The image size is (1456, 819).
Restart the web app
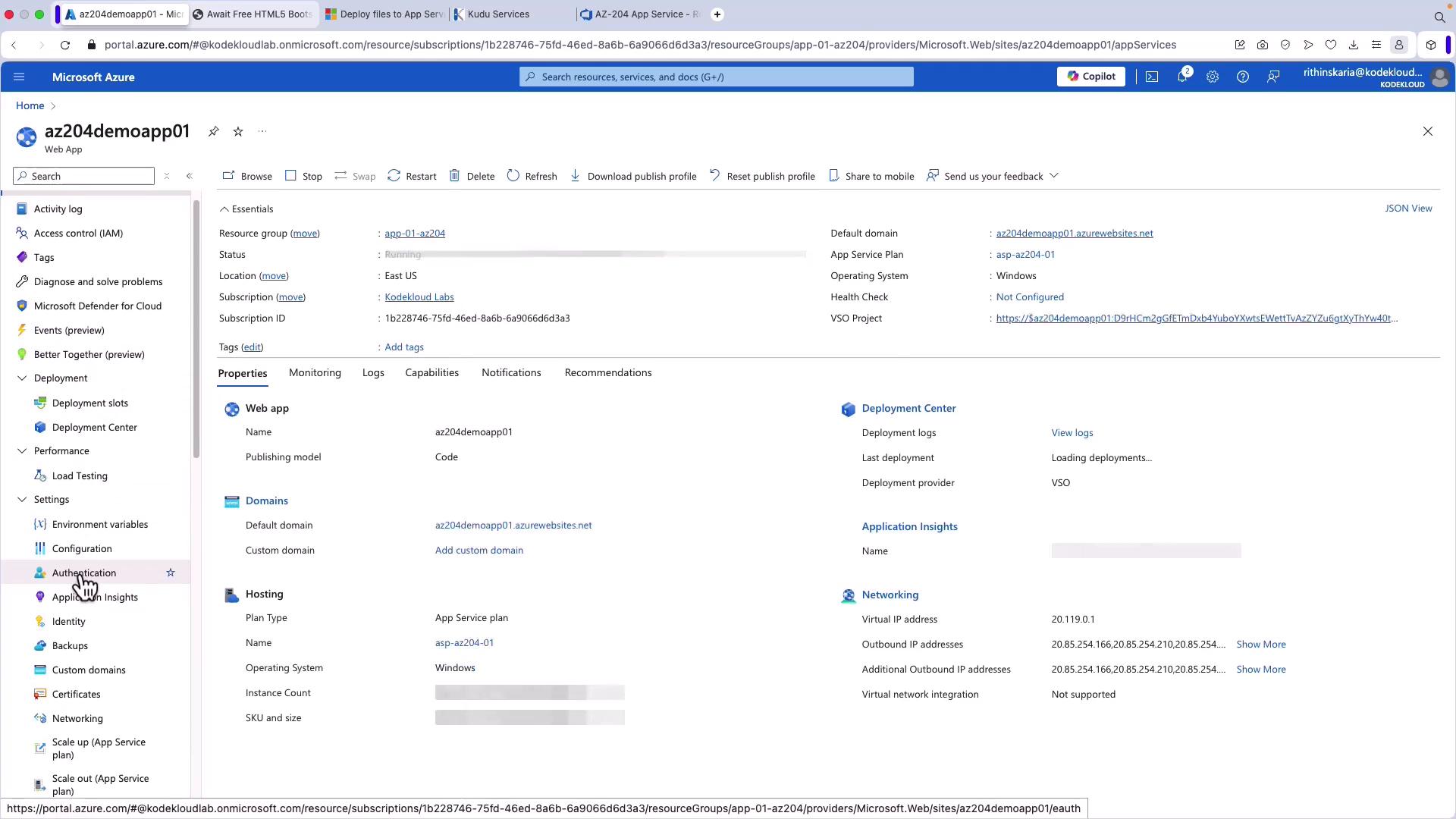point(412,176)
